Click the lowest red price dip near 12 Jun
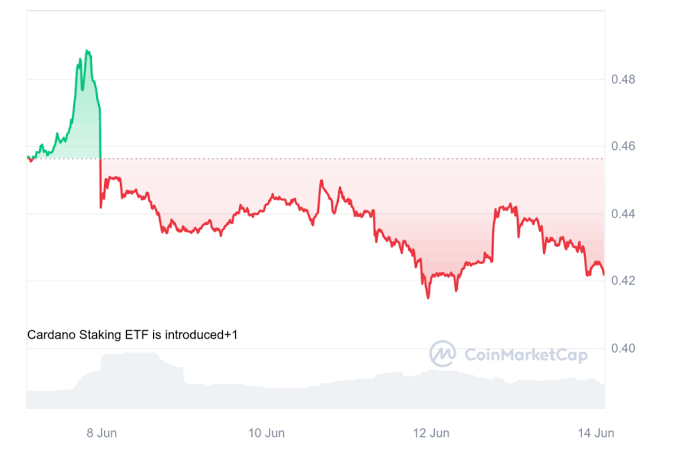Screen dimensions: 678x452 coord(428,297)
